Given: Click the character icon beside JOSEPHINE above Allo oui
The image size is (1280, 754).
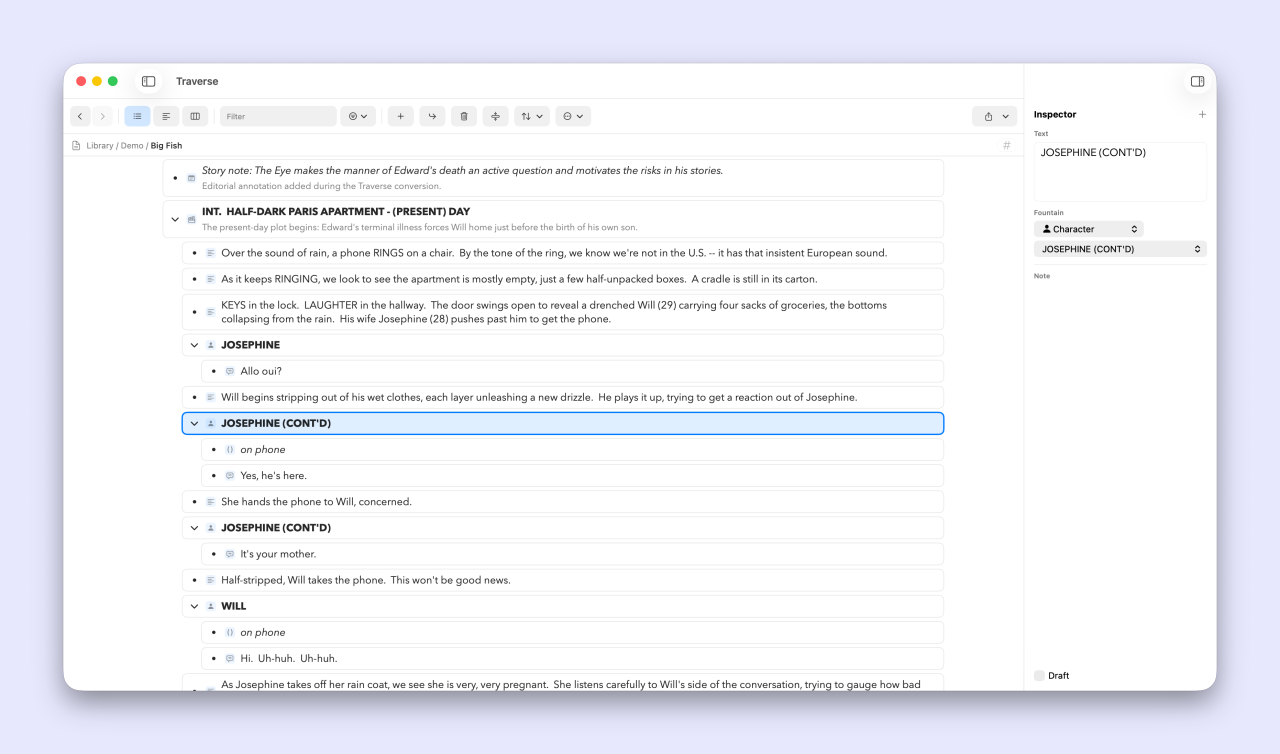Looking at the screenshot, I should [x=211, y=345].
